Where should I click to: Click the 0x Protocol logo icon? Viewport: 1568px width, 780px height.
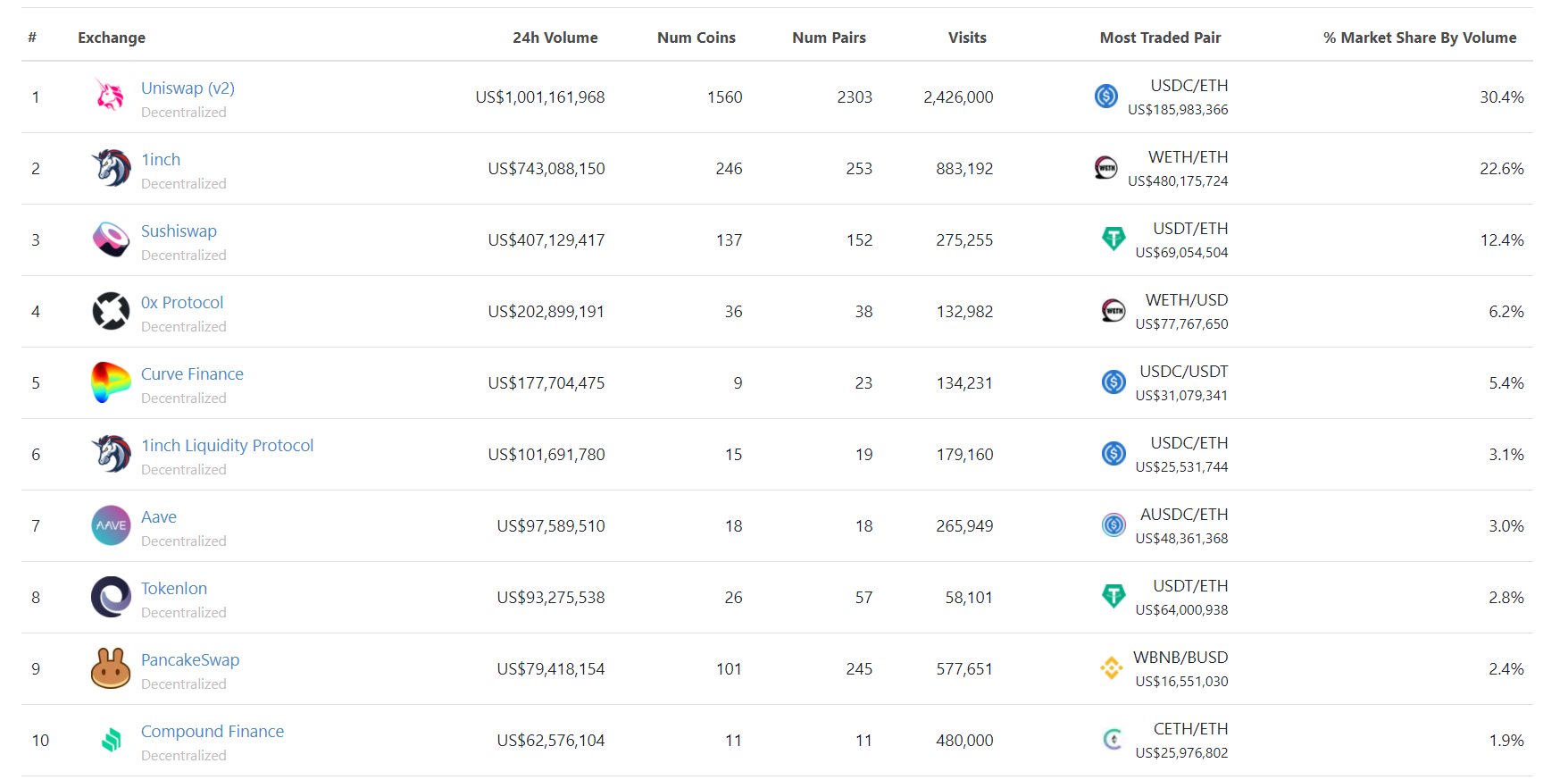click(x=111, y=311)
